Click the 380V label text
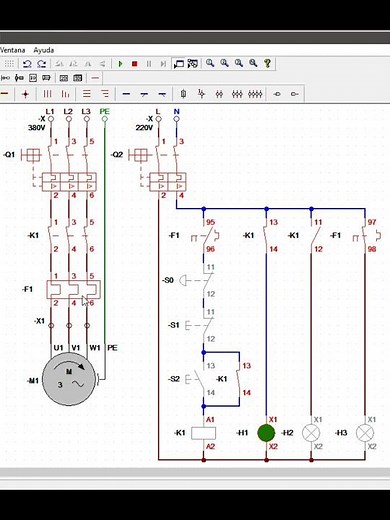This screenshot has height=520, width=390. click(36, 128)
